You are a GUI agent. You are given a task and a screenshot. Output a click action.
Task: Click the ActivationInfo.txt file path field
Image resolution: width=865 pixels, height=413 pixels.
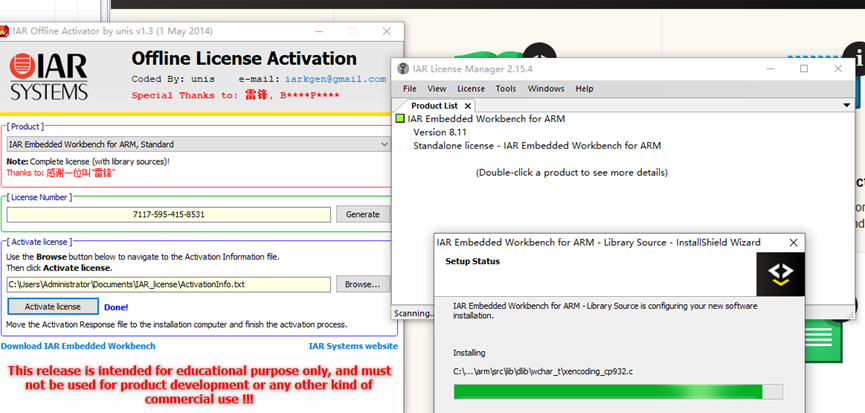pyautogui.click(x=169, y=285)
